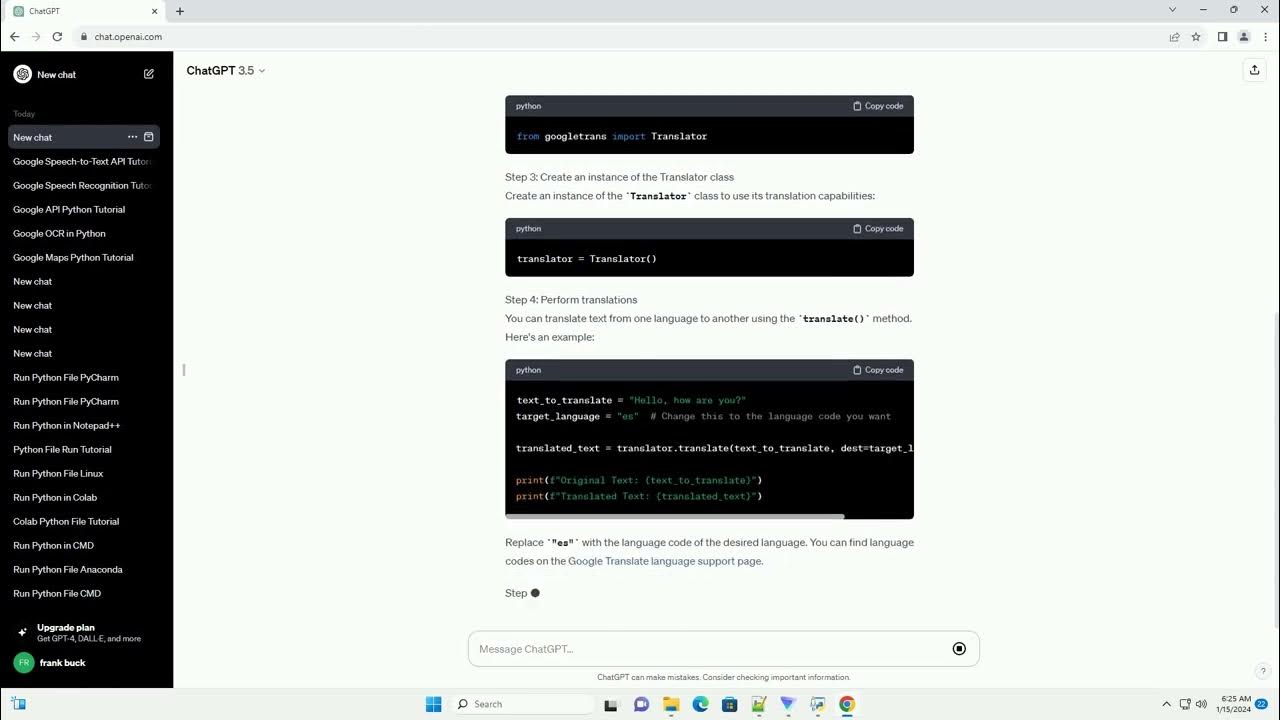Open the clock and date in taskbar
The width and height of the screenshot is (1280, 720).
[x=1235, y=704]
